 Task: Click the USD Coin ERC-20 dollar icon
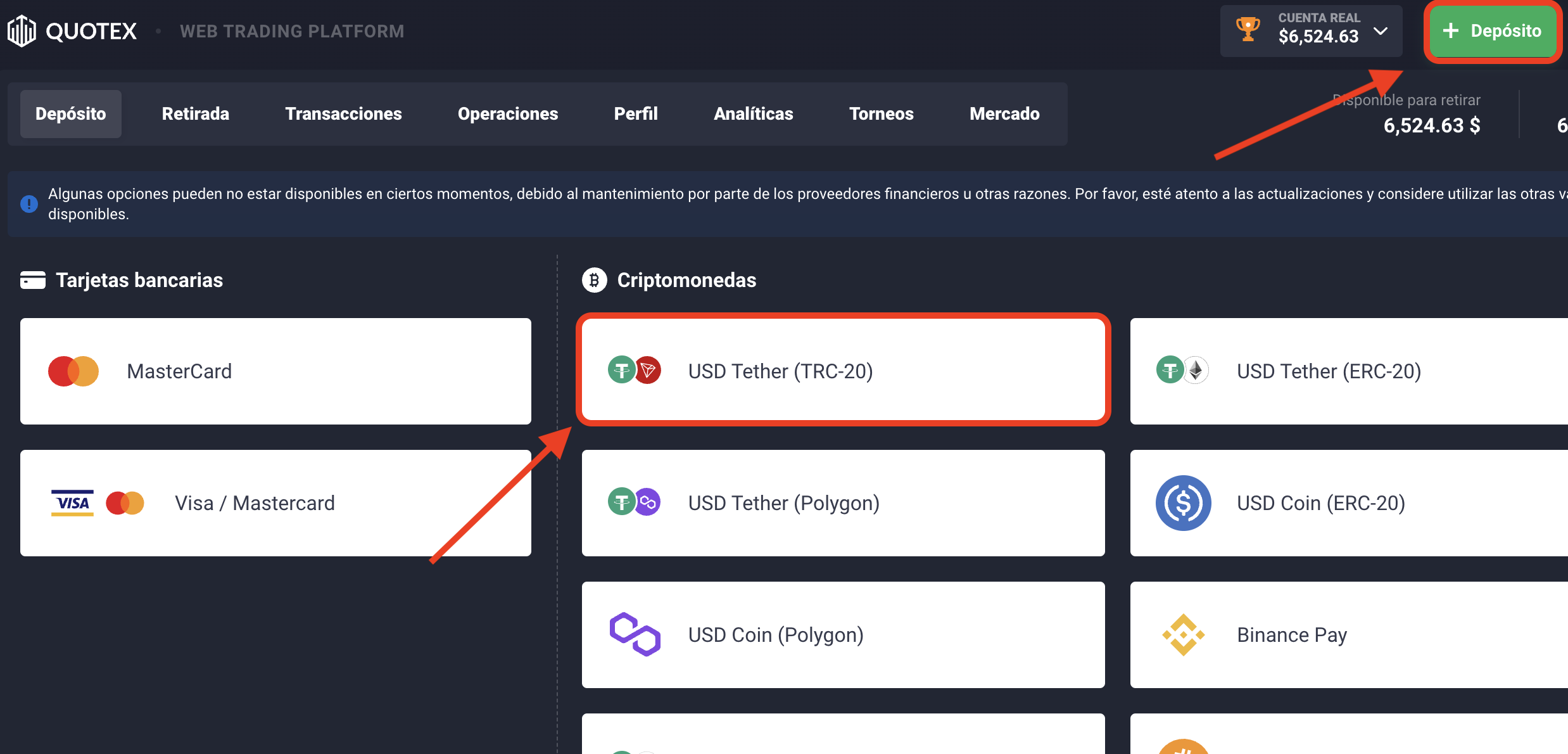click(1183, 503)
